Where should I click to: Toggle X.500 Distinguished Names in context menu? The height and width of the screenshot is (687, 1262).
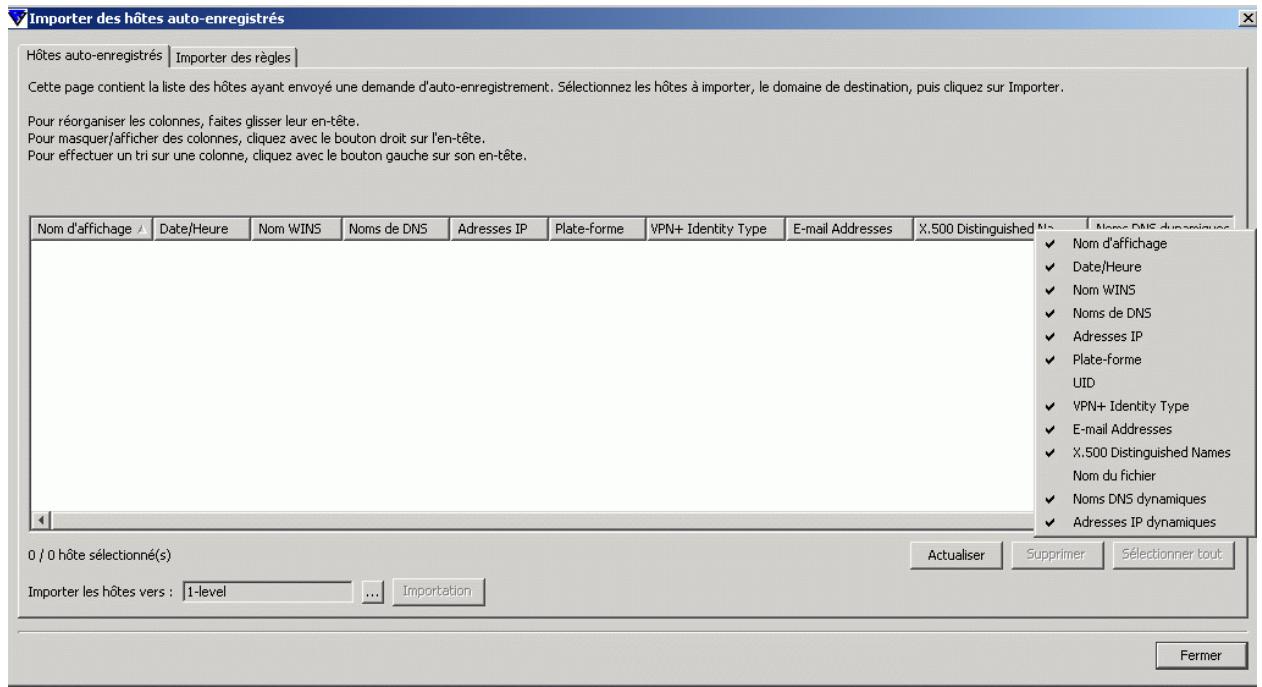tap(1145, 452)
